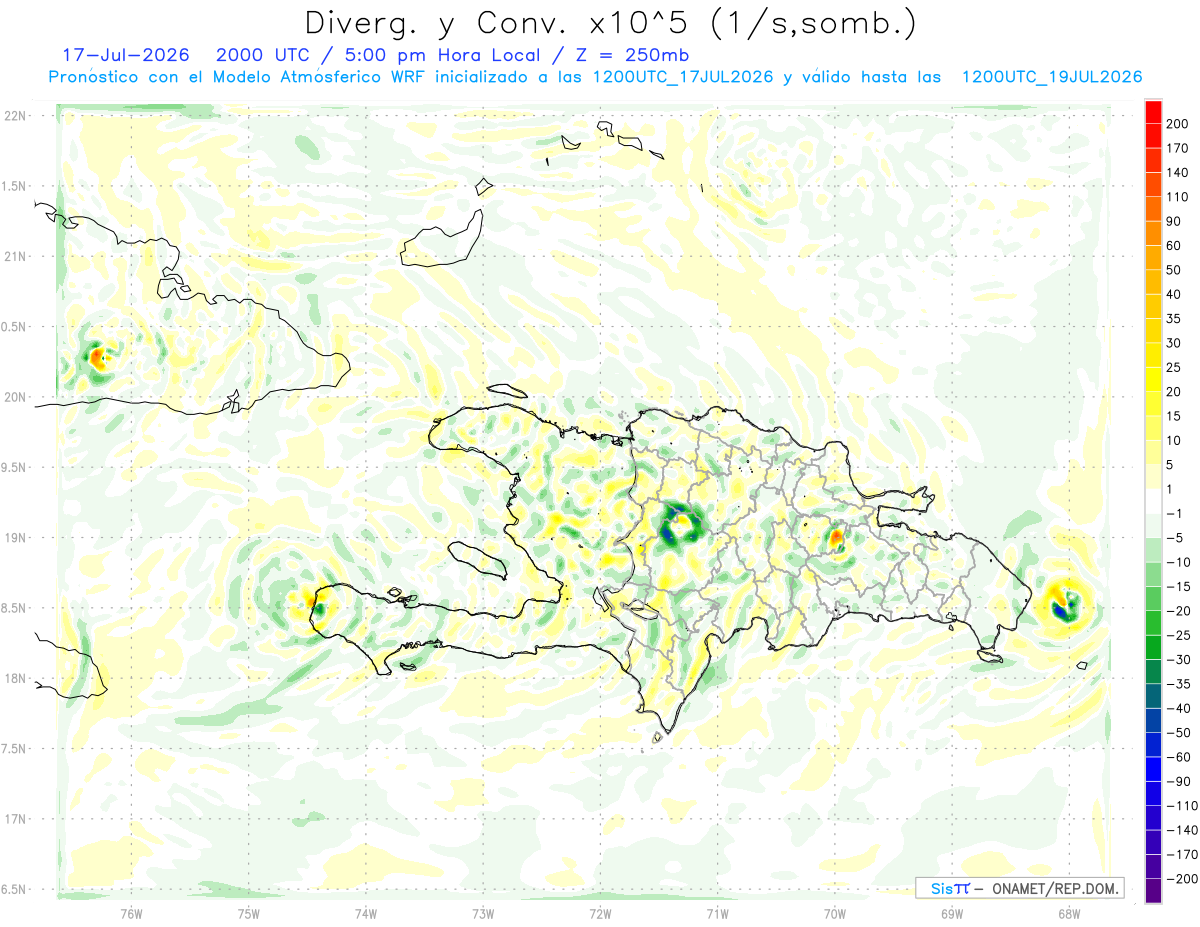Click the positive 20 legend value
This screenshot has width=1200, height=927.
pos(1174,392)
